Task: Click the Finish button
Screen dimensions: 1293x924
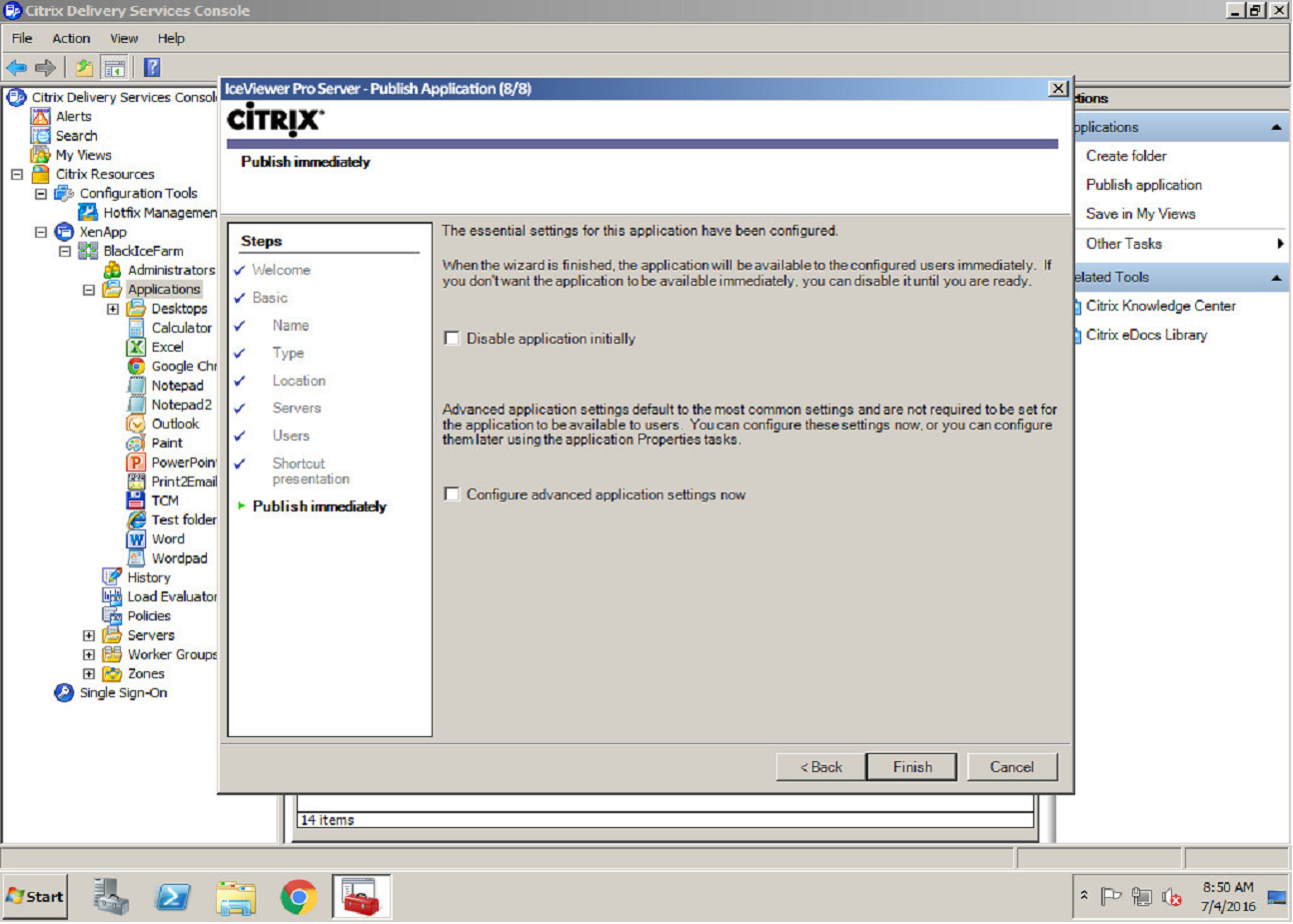Action: pos(912,767)
